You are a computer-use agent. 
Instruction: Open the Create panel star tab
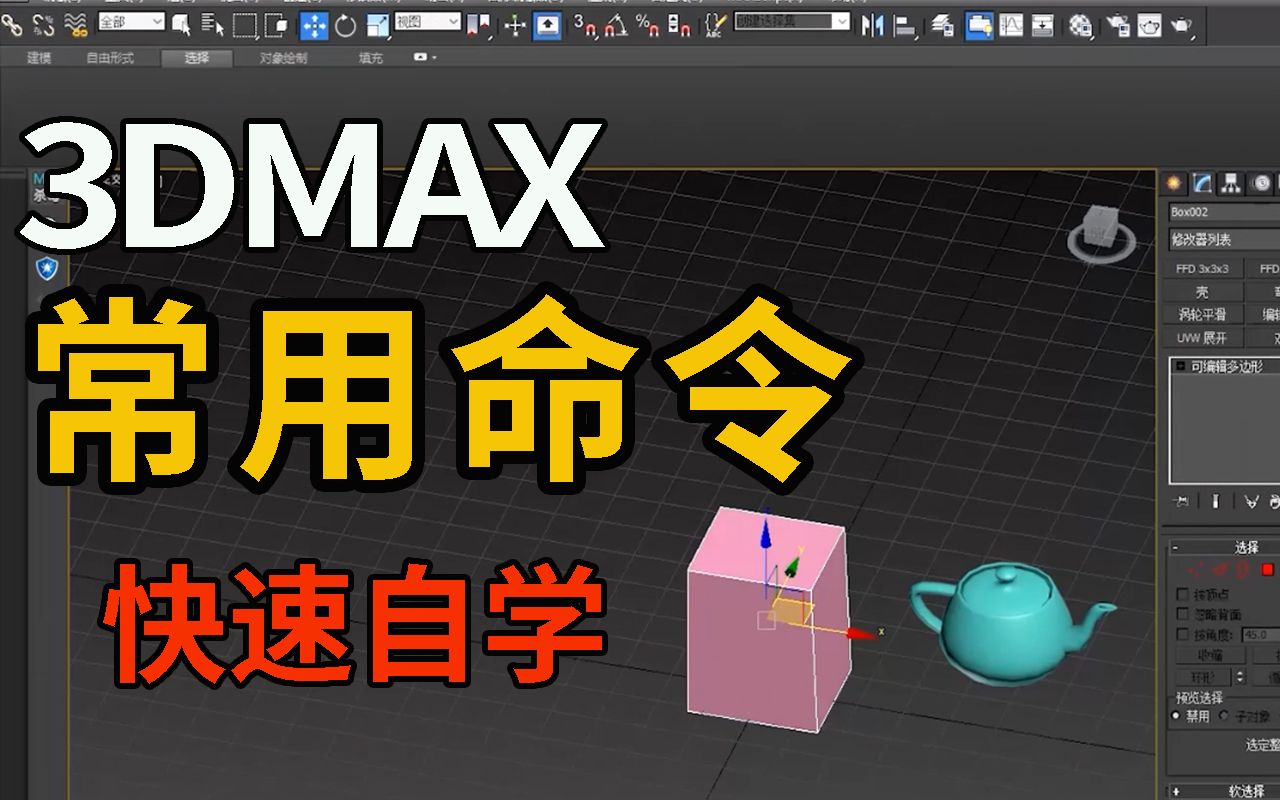coord(1174,183)
